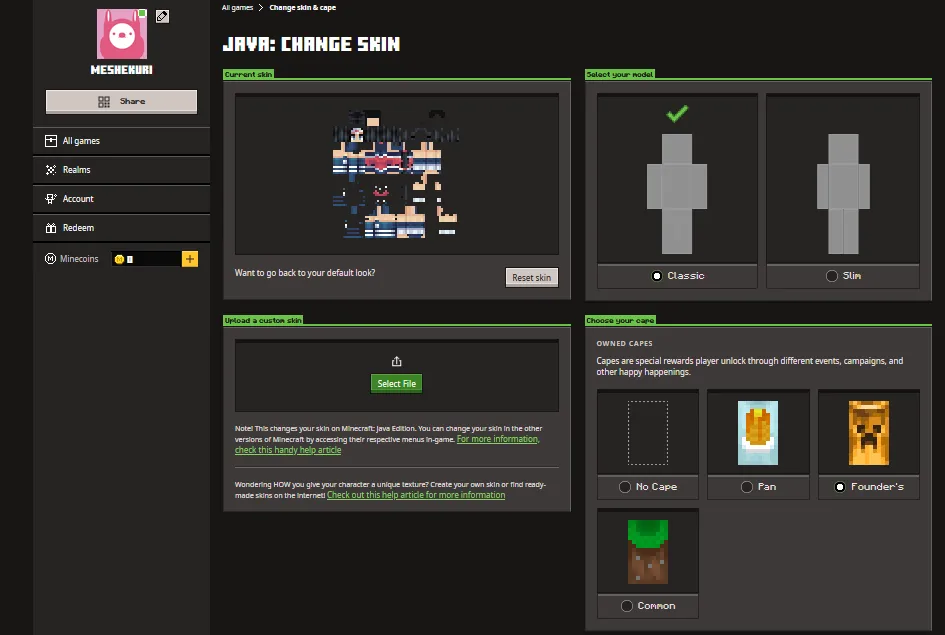Click the Common grass block cape thumbnail
Viewport: 945px width, 635px height.
648,552
